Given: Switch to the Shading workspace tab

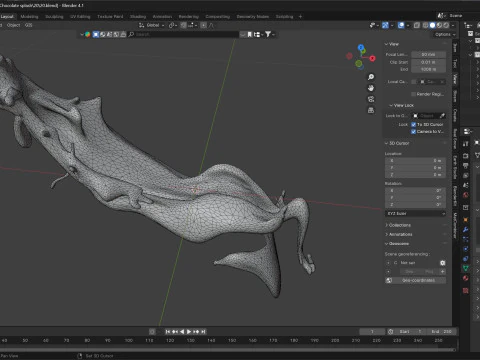Looking at the screenshot, I should click(x=138, y=16).
